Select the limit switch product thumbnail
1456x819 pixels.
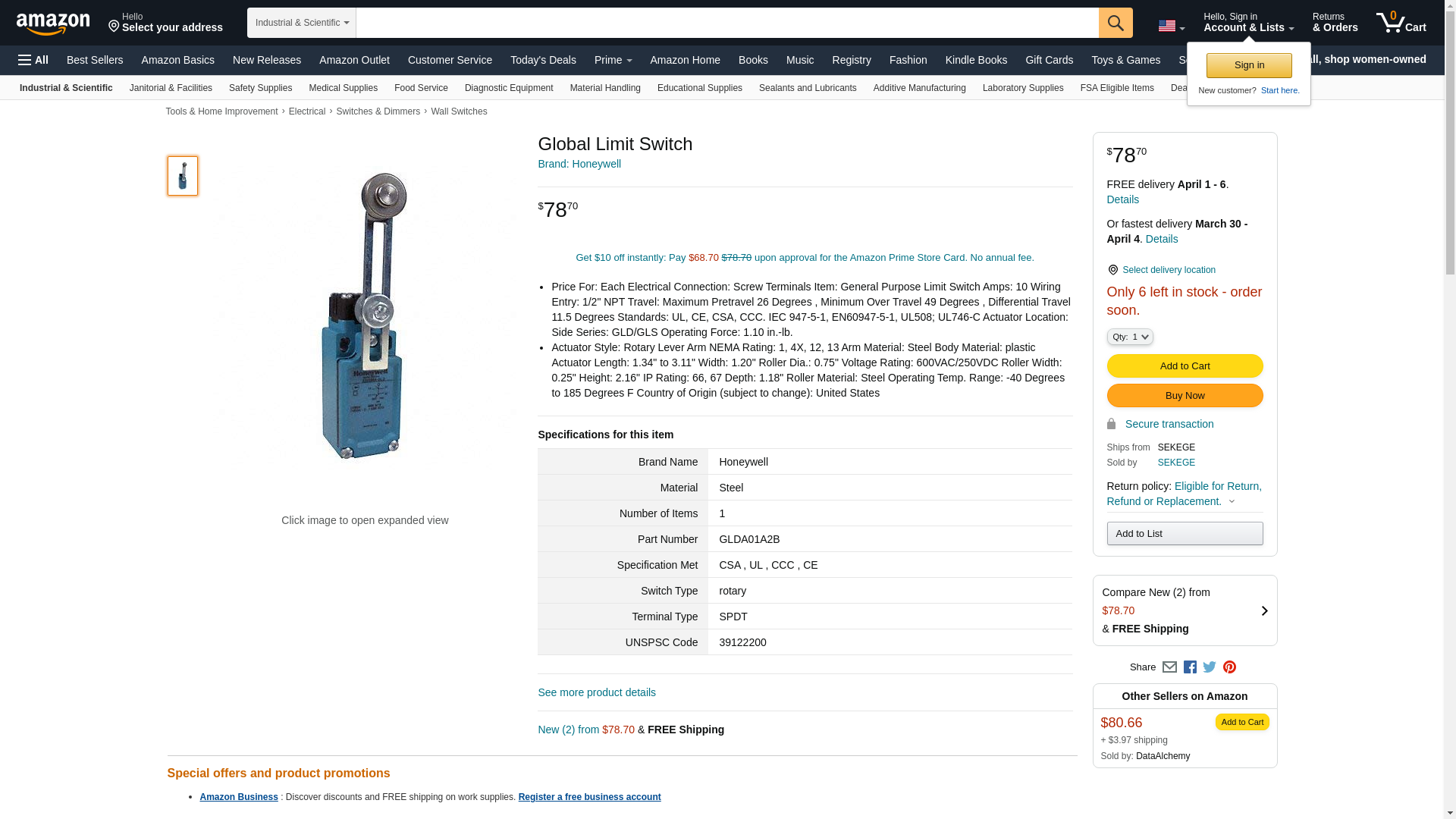[x=183, y=176]
